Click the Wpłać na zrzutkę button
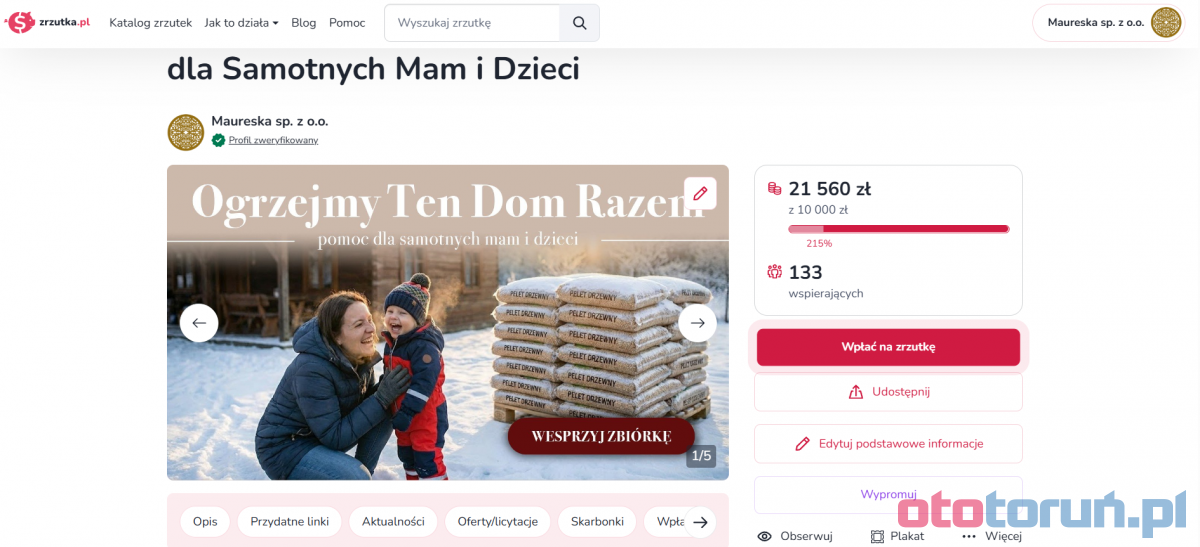 [888, 347]
